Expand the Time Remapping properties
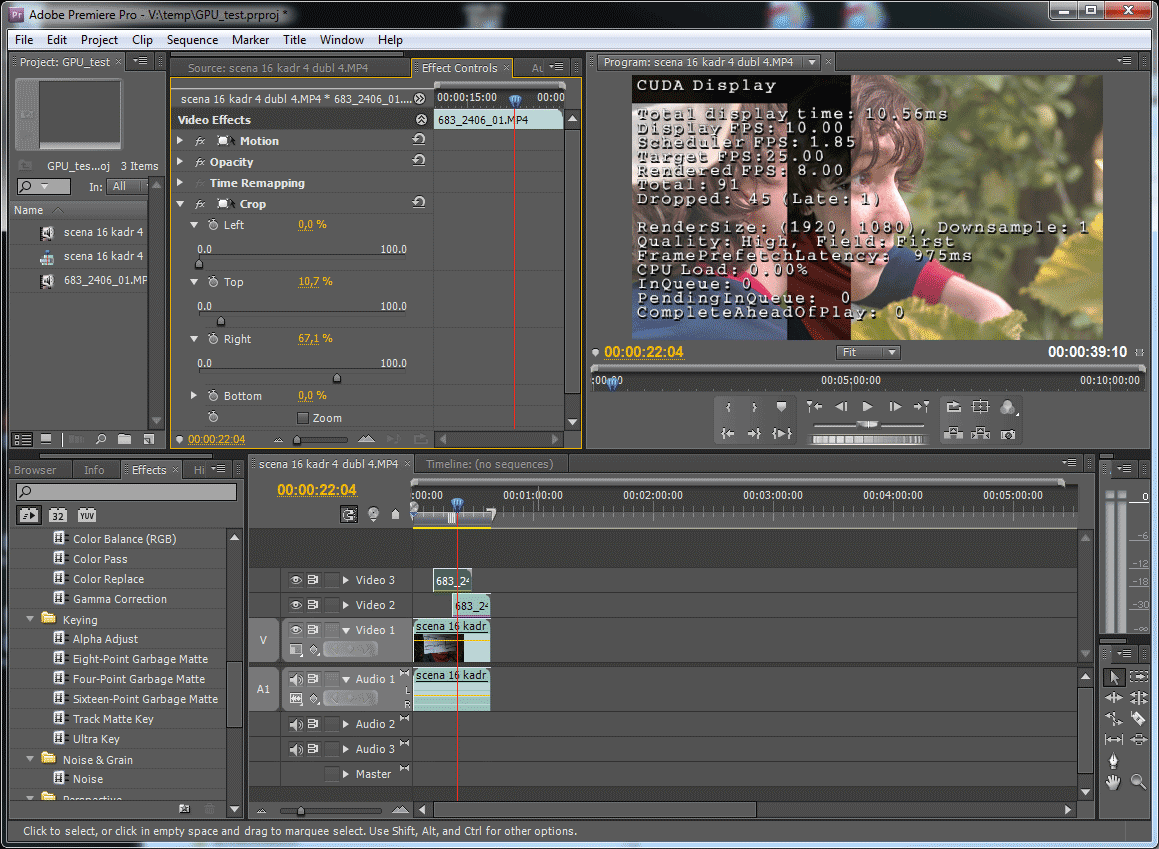The height and width of the screenshot is (849, 1159). click(x=180, y=183)
